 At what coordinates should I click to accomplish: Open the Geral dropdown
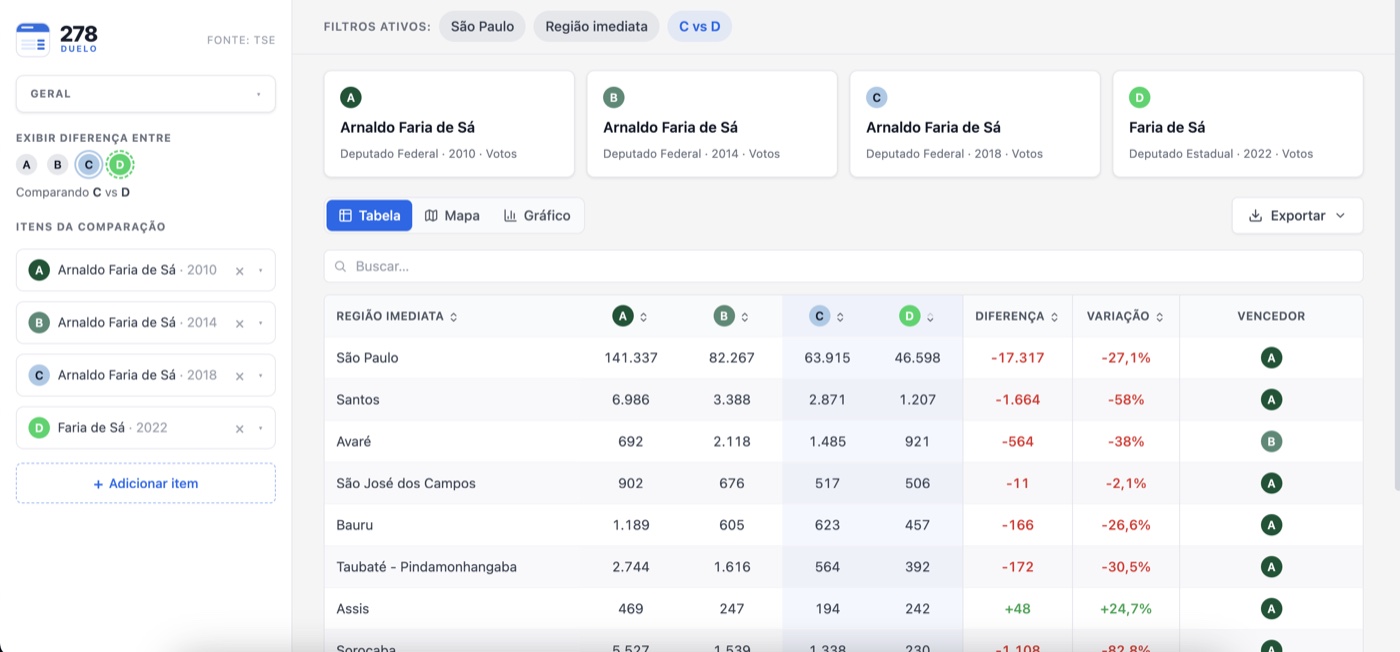[x=146, y=94]
